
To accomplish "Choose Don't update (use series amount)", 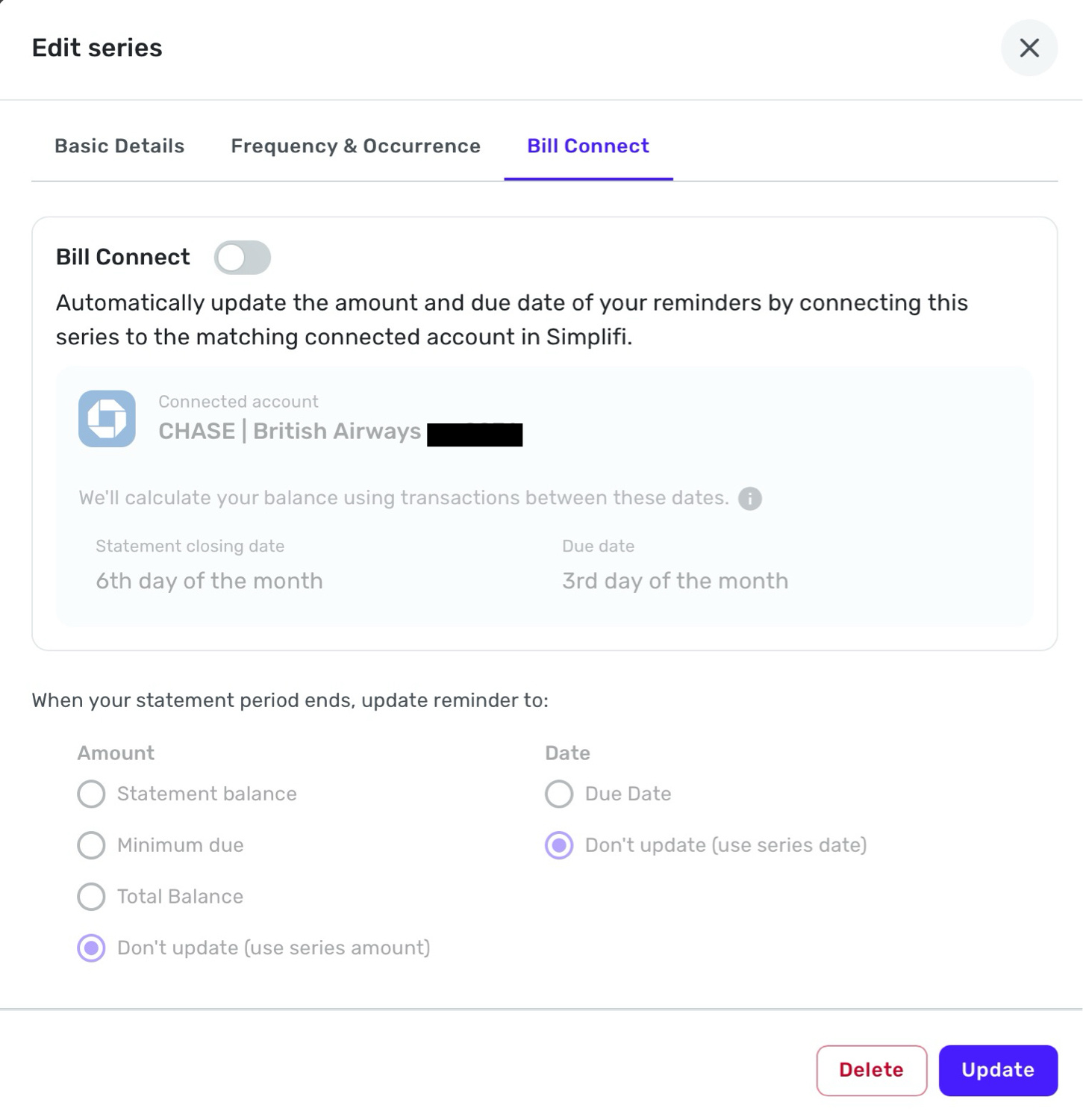I will (92, 948).
